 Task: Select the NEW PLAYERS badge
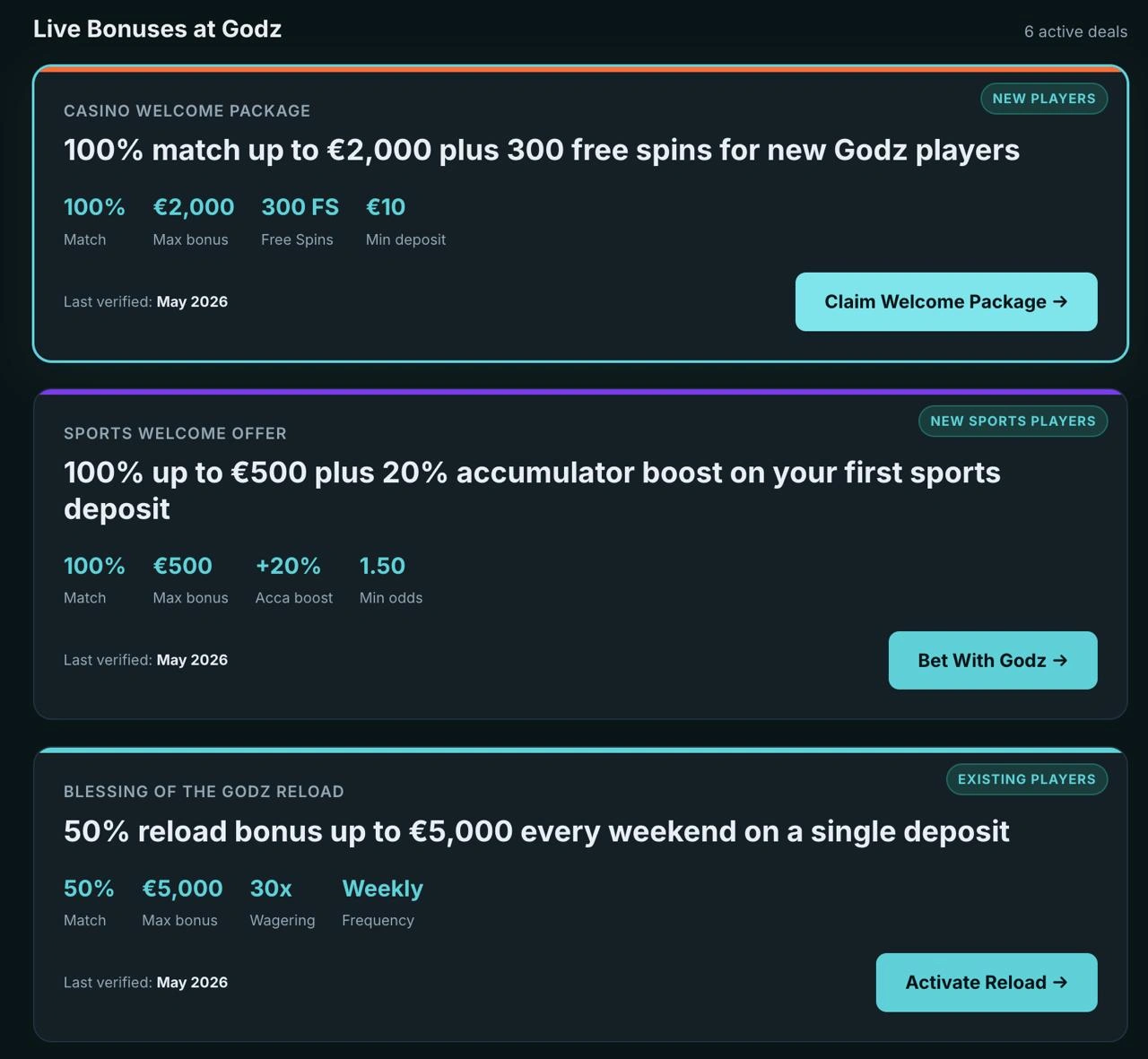pos(1044,99)
